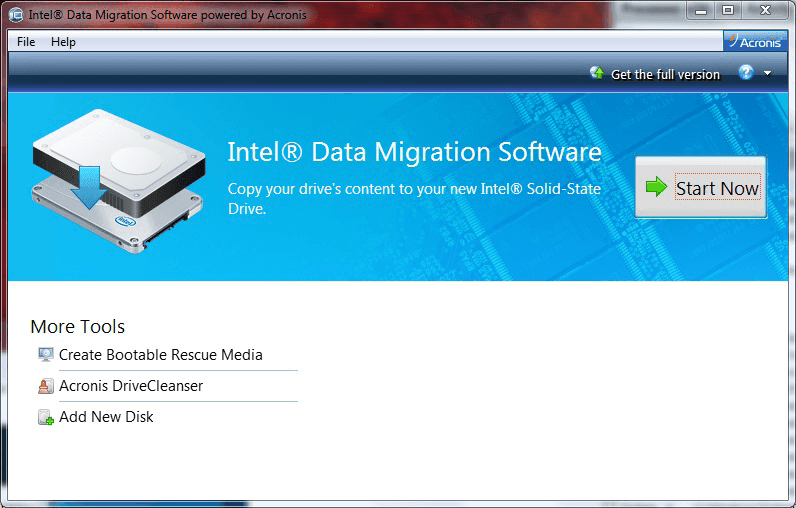
Task: Click the green upgrade arrow icon
Action: pyautogui.click(x=597, y=74)
